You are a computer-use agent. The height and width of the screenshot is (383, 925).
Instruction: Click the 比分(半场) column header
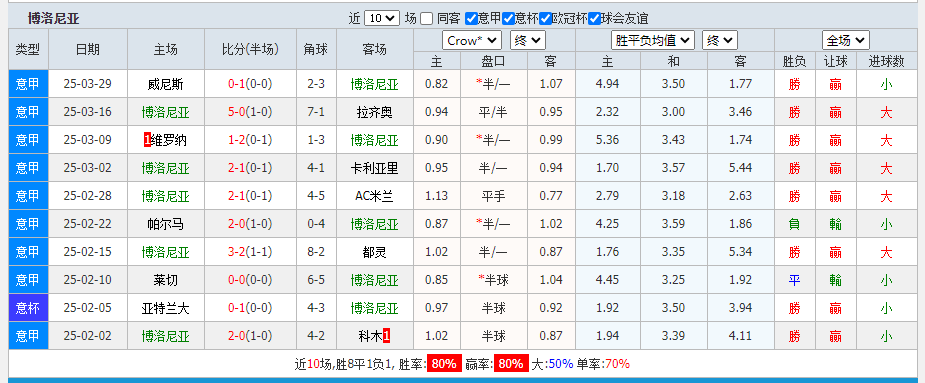tap(250, 49)
